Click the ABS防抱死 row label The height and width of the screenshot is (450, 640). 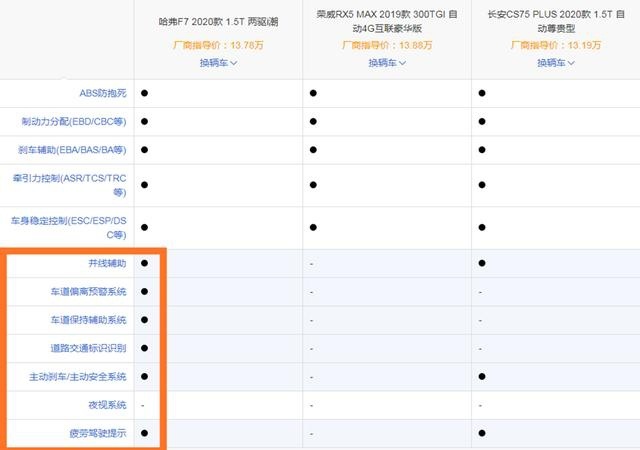tap(103, 93)
